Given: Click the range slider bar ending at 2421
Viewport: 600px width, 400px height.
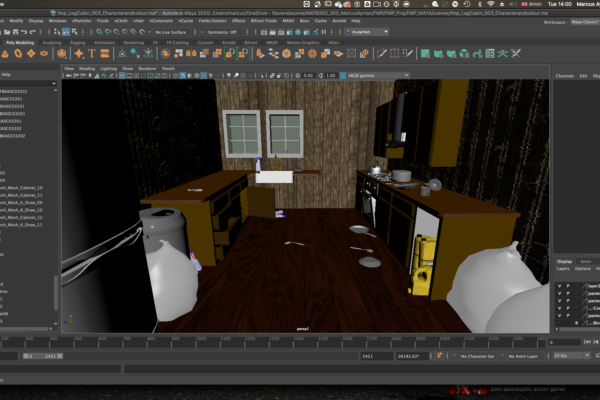Looking at the screenshot, I should [x=42, y=356].
